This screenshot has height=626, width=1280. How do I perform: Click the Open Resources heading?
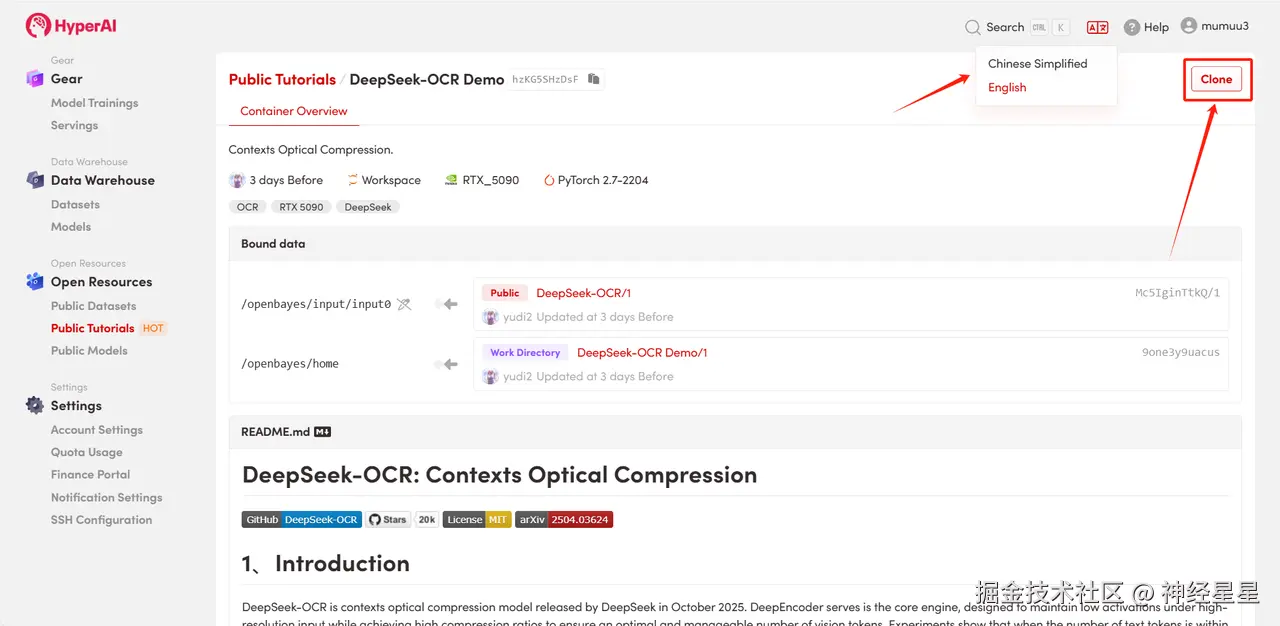[101, 282]
